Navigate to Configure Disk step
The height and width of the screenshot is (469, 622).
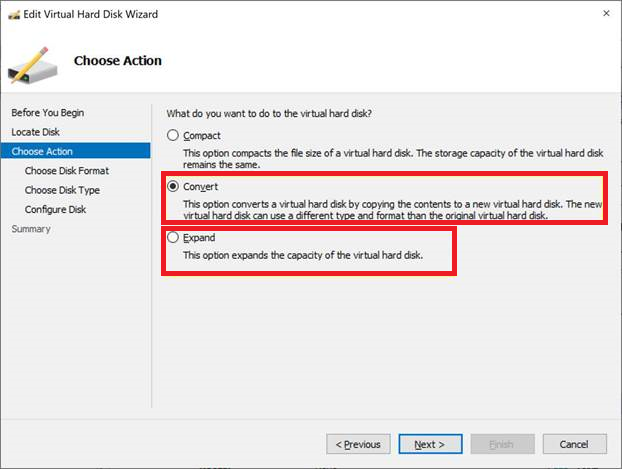point(56,209)
